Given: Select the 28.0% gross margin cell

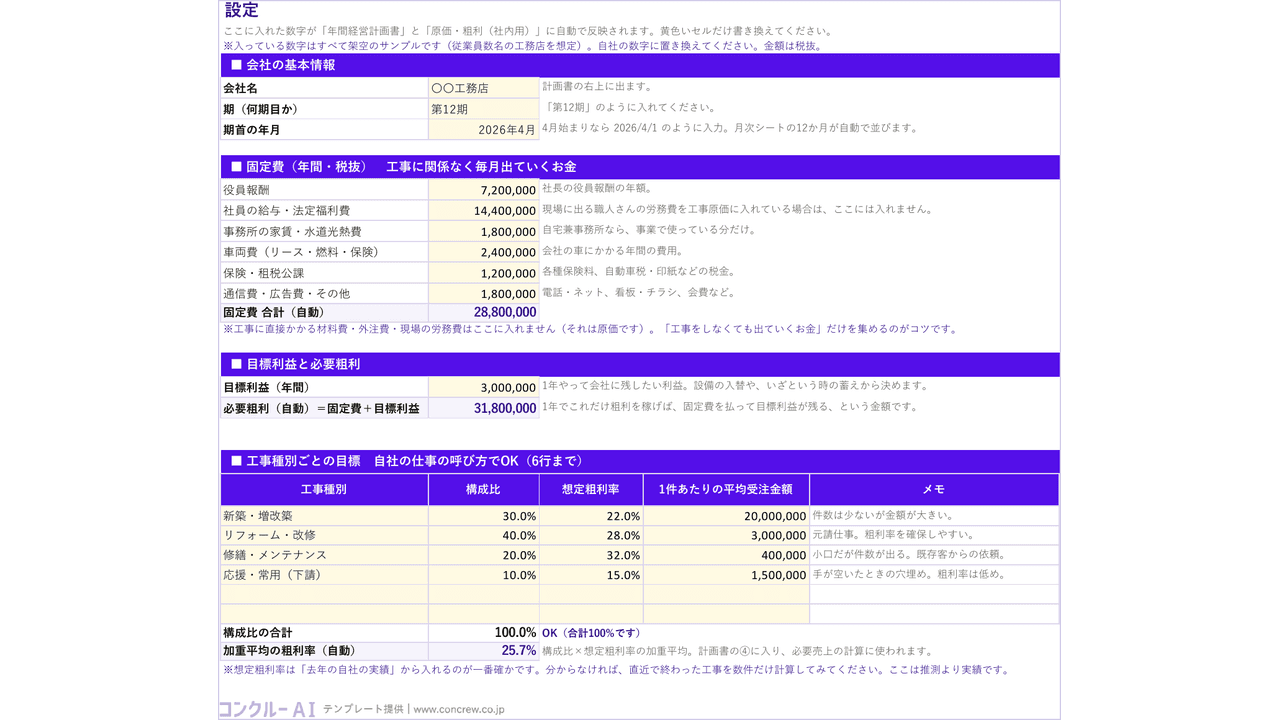Looking at the screenshot, I should 591,536.
